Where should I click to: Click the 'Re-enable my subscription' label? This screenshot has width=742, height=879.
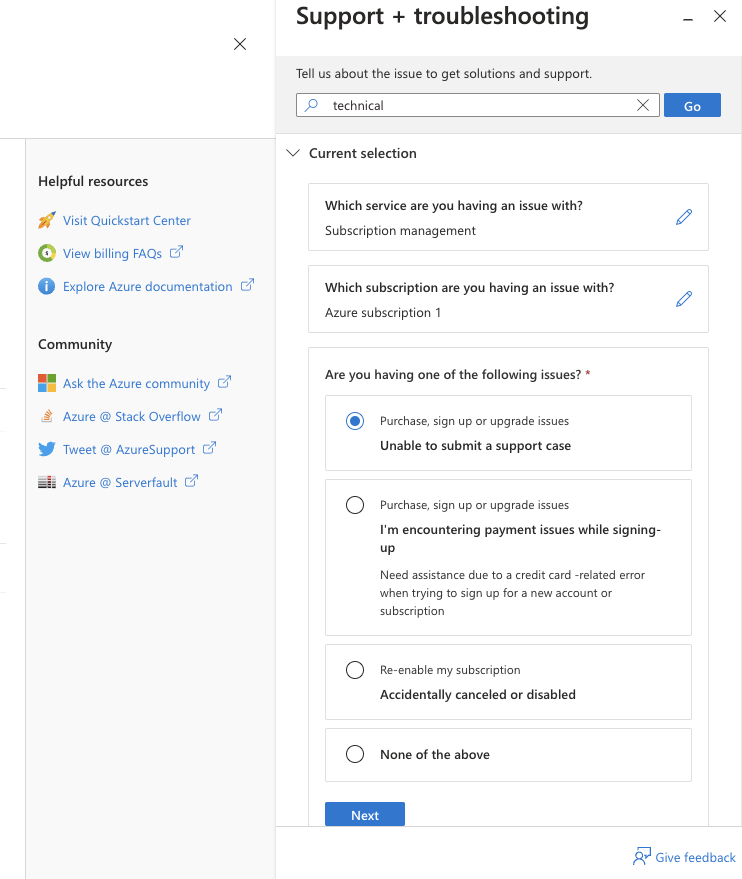450,670
